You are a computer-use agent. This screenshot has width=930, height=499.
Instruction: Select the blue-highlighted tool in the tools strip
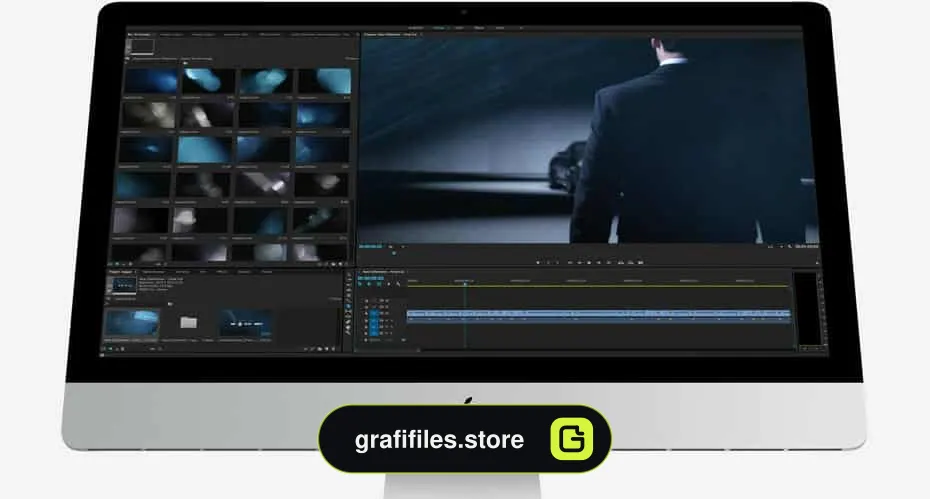tap(348, 307)
